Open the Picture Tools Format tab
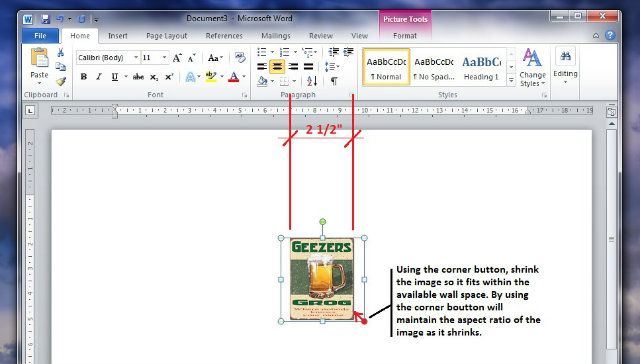Screen dimensions: 640x364 (404, 36)
